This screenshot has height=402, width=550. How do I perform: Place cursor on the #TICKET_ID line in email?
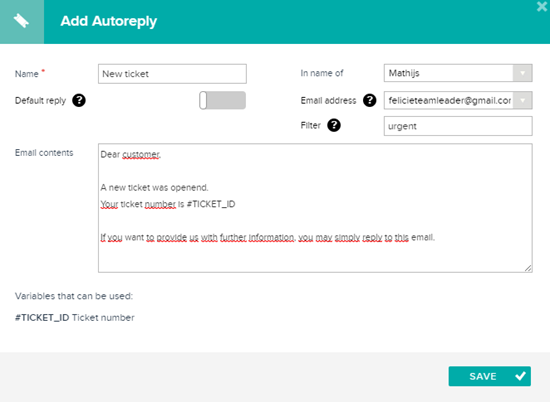coord(168,204)
